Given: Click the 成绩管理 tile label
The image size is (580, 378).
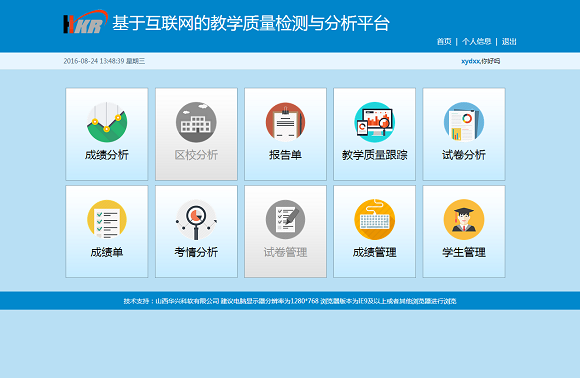Looking at the screenshot, I should [374, 252].
